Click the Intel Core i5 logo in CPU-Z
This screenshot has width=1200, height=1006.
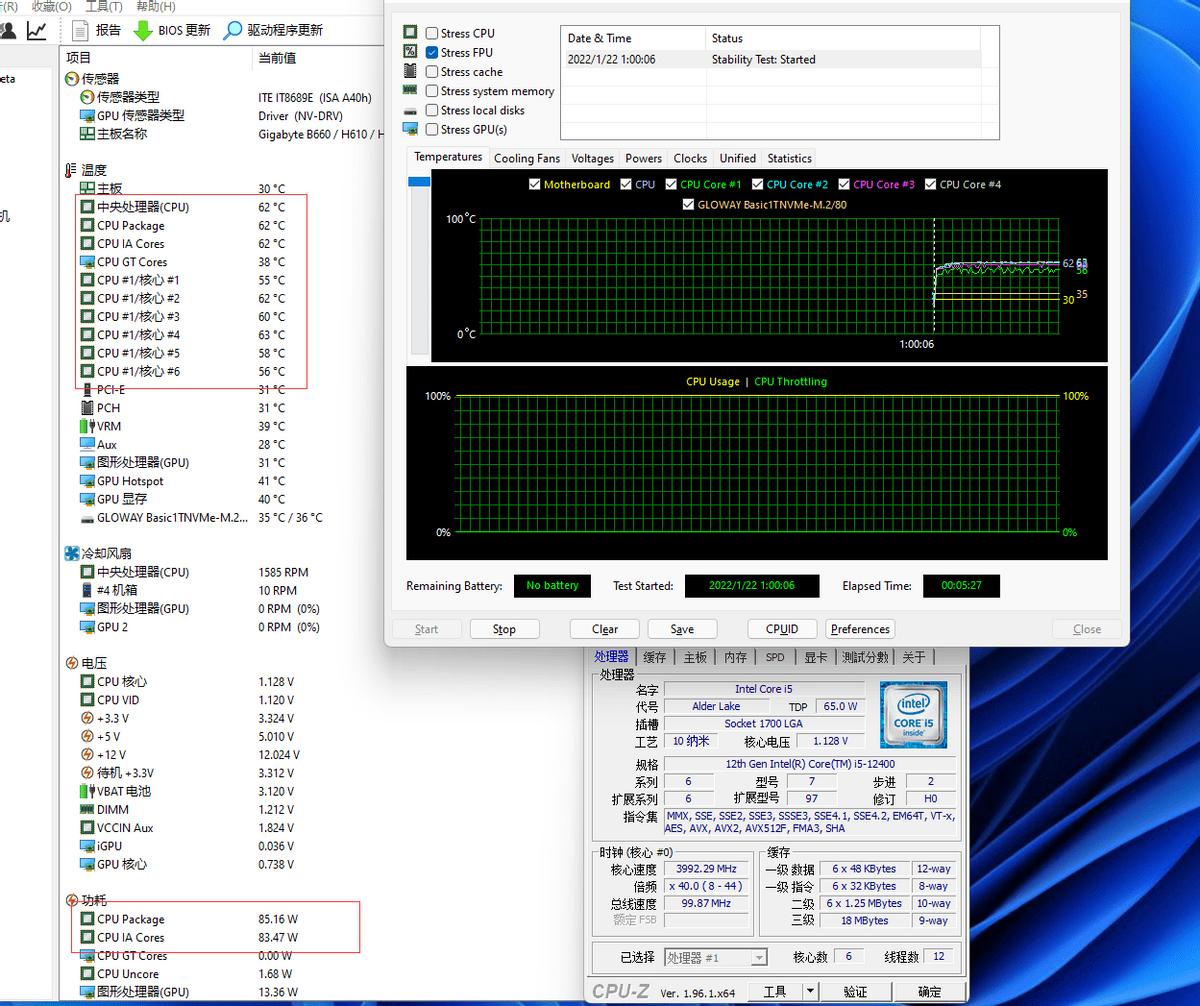913,714
